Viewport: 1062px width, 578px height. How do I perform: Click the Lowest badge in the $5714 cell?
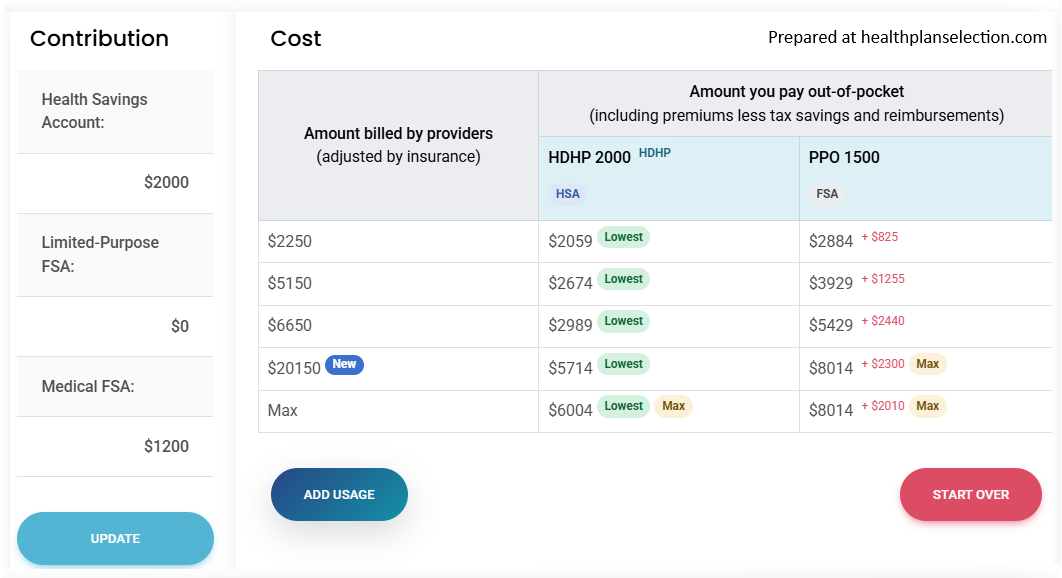tap(623, 364)
